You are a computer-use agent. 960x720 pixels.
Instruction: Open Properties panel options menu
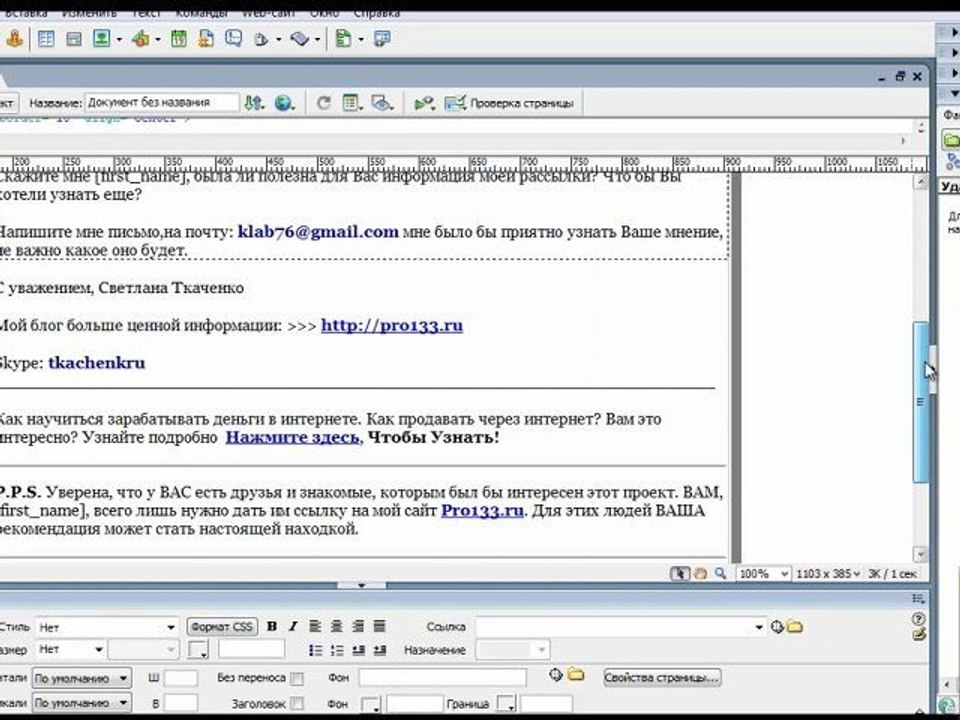(918, 599)
